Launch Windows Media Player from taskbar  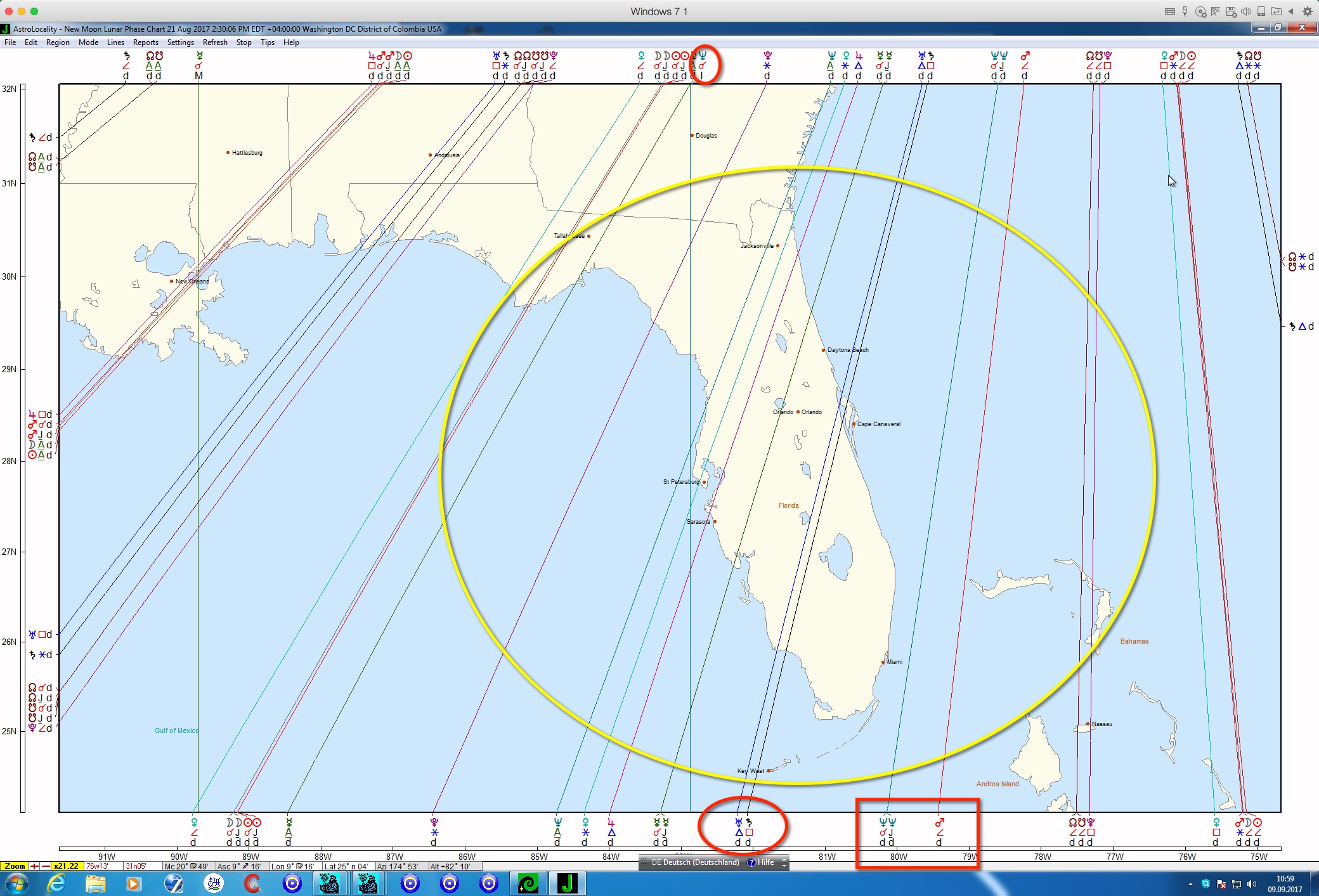133,883
